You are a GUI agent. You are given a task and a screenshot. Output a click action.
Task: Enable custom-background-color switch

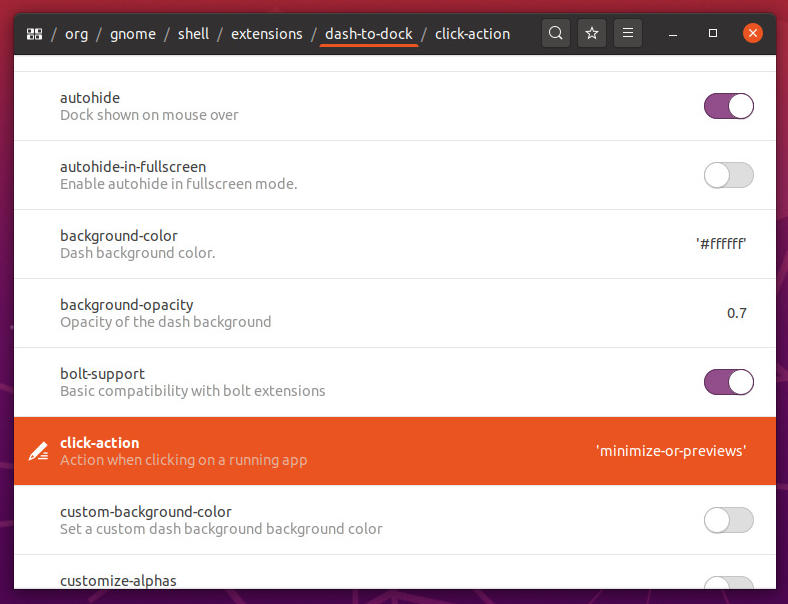[x=729, y=520]
